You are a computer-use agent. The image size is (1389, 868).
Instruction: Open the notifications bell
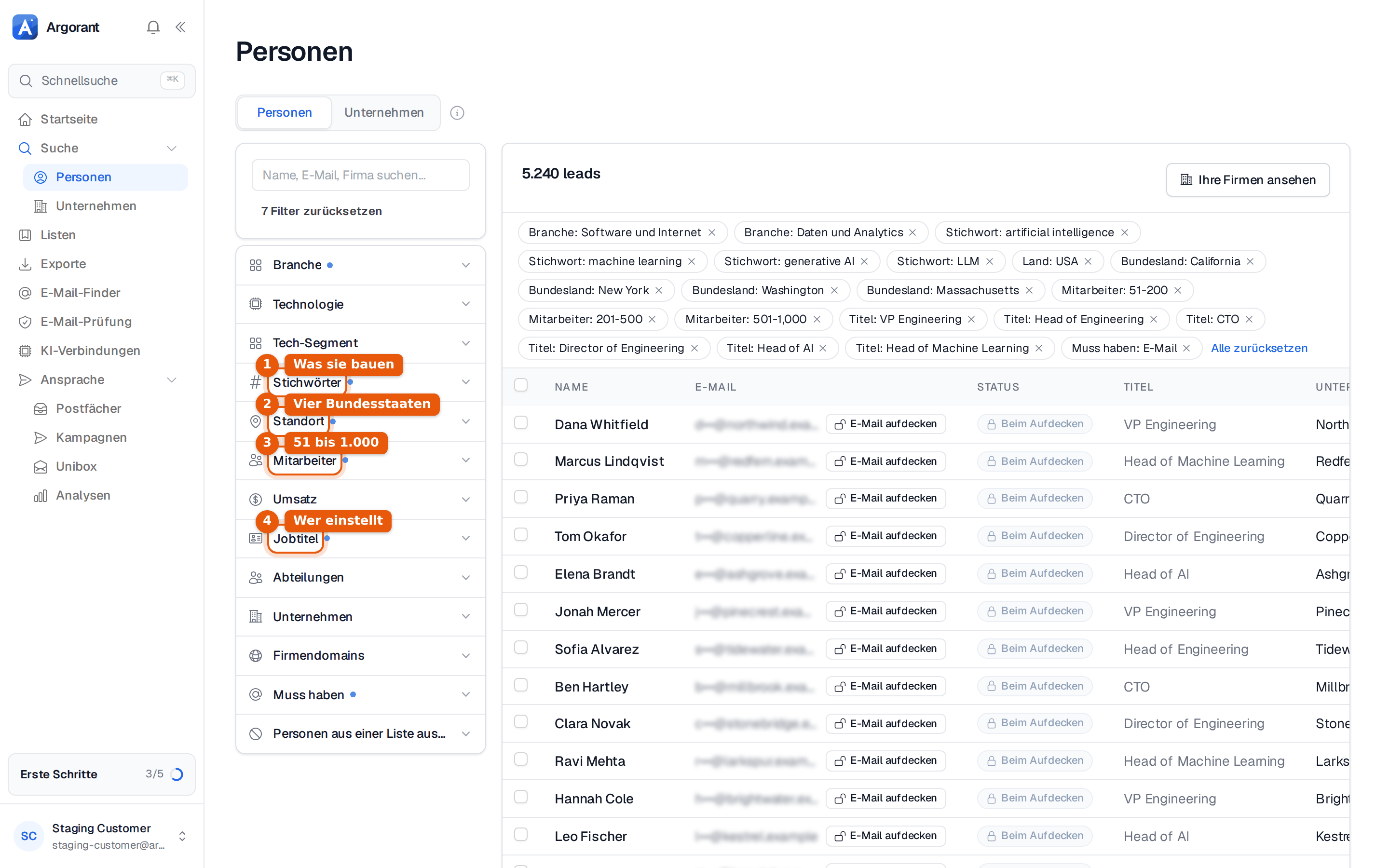(153, 27)
